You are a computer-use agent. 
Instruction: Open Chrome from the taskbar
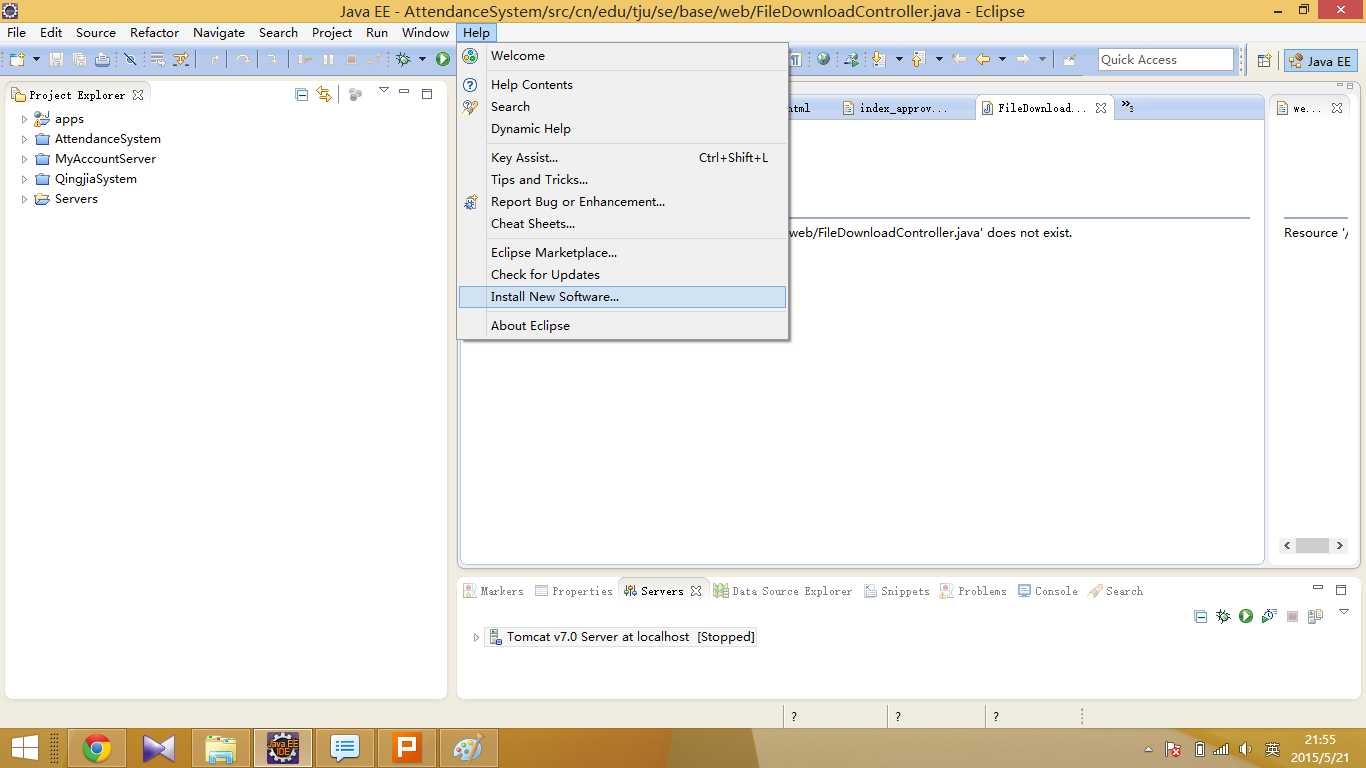point(97,748)
